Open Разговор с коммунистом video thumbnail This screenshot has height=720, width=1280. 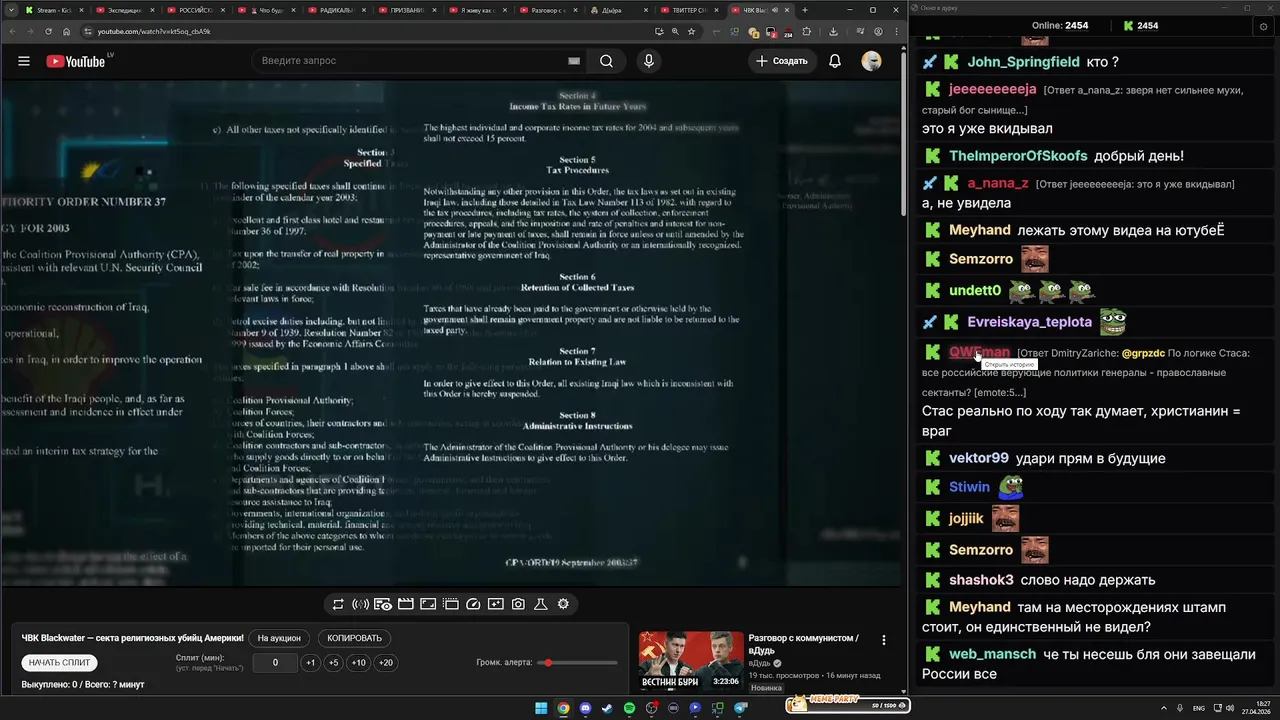692,662
